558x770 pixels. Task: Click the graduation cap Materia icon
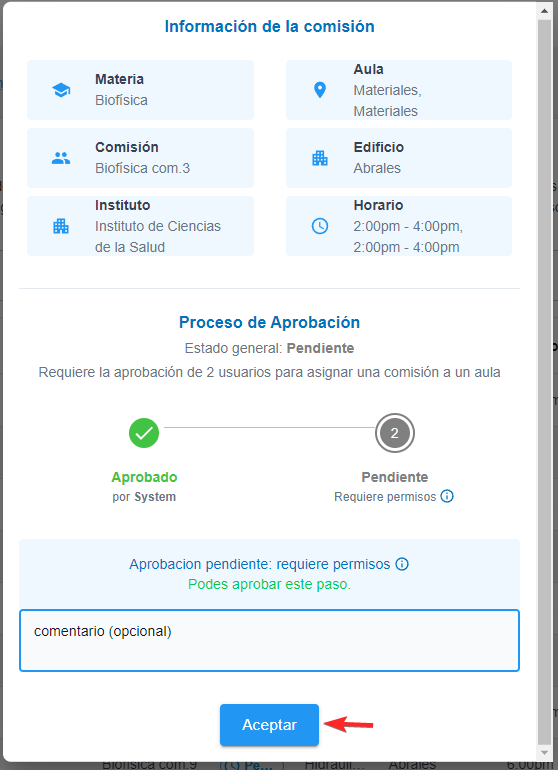pyautogui.click(x=61, y=90)
